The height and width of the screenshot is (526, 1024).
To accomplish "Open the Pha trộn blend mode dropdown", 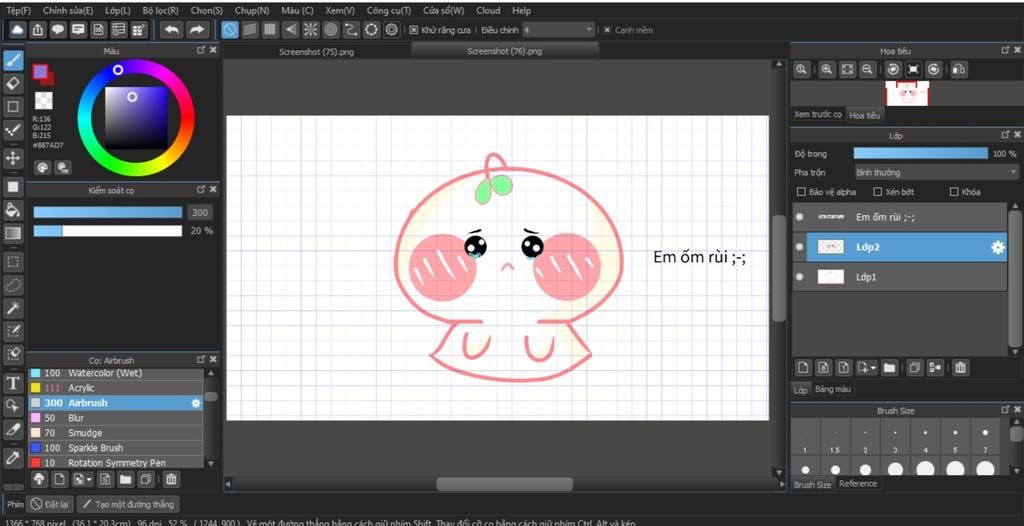I will (934, 173).
